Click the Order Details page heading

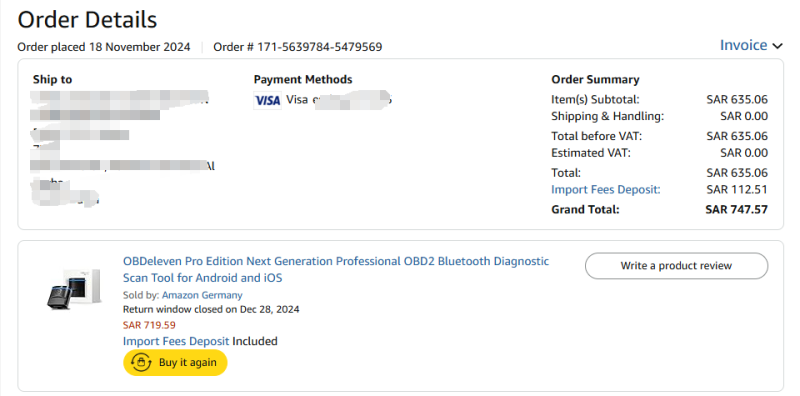[x=87, y=20]
